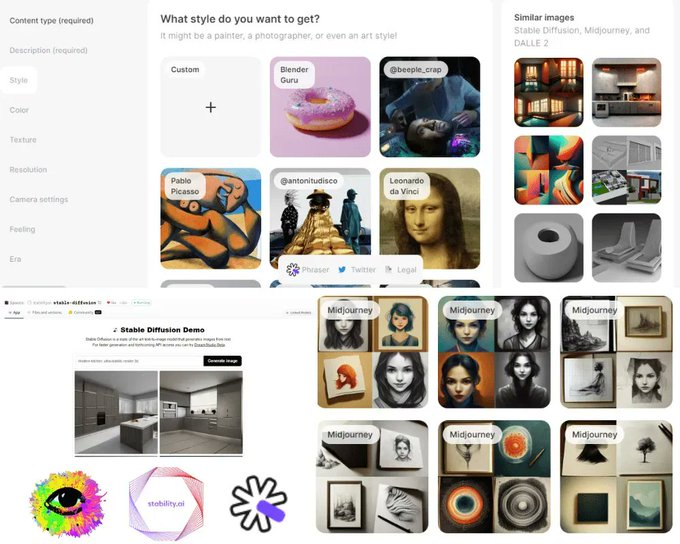Go to the Color step
The height and width of the screenshot is (544, 680).
click(19, 110)
